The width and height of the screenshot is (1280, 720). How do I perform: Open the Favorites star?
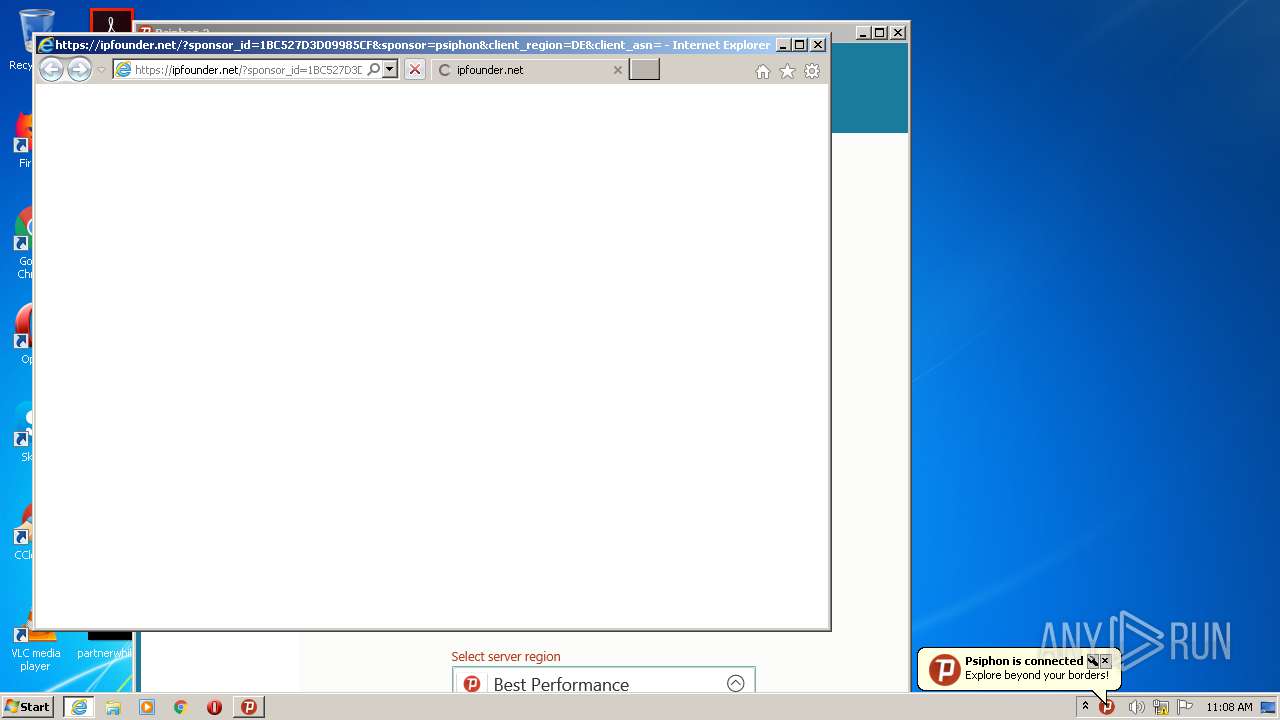787,71
